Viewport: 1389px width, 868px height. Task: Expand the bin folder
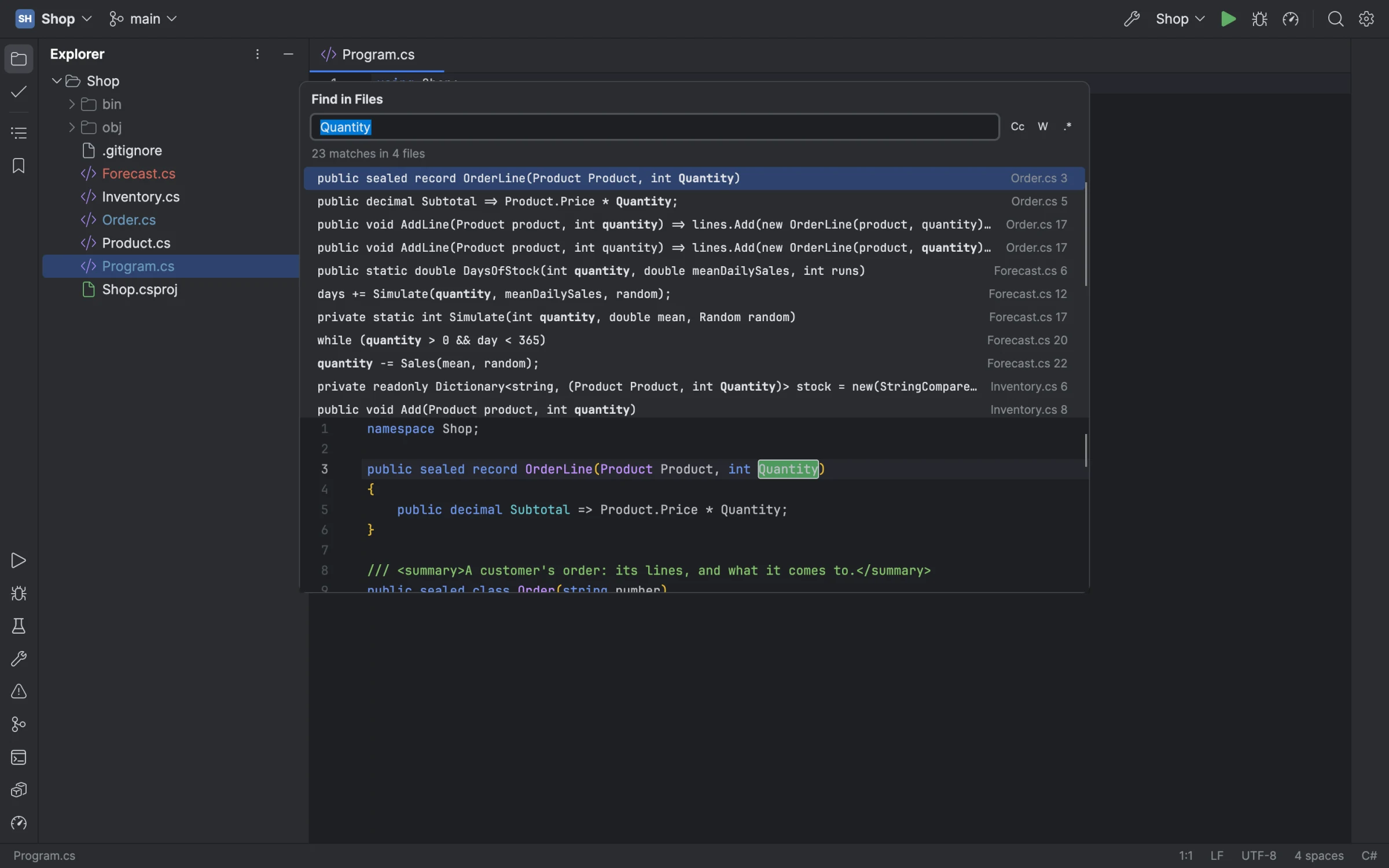click(x=72, y=104)
